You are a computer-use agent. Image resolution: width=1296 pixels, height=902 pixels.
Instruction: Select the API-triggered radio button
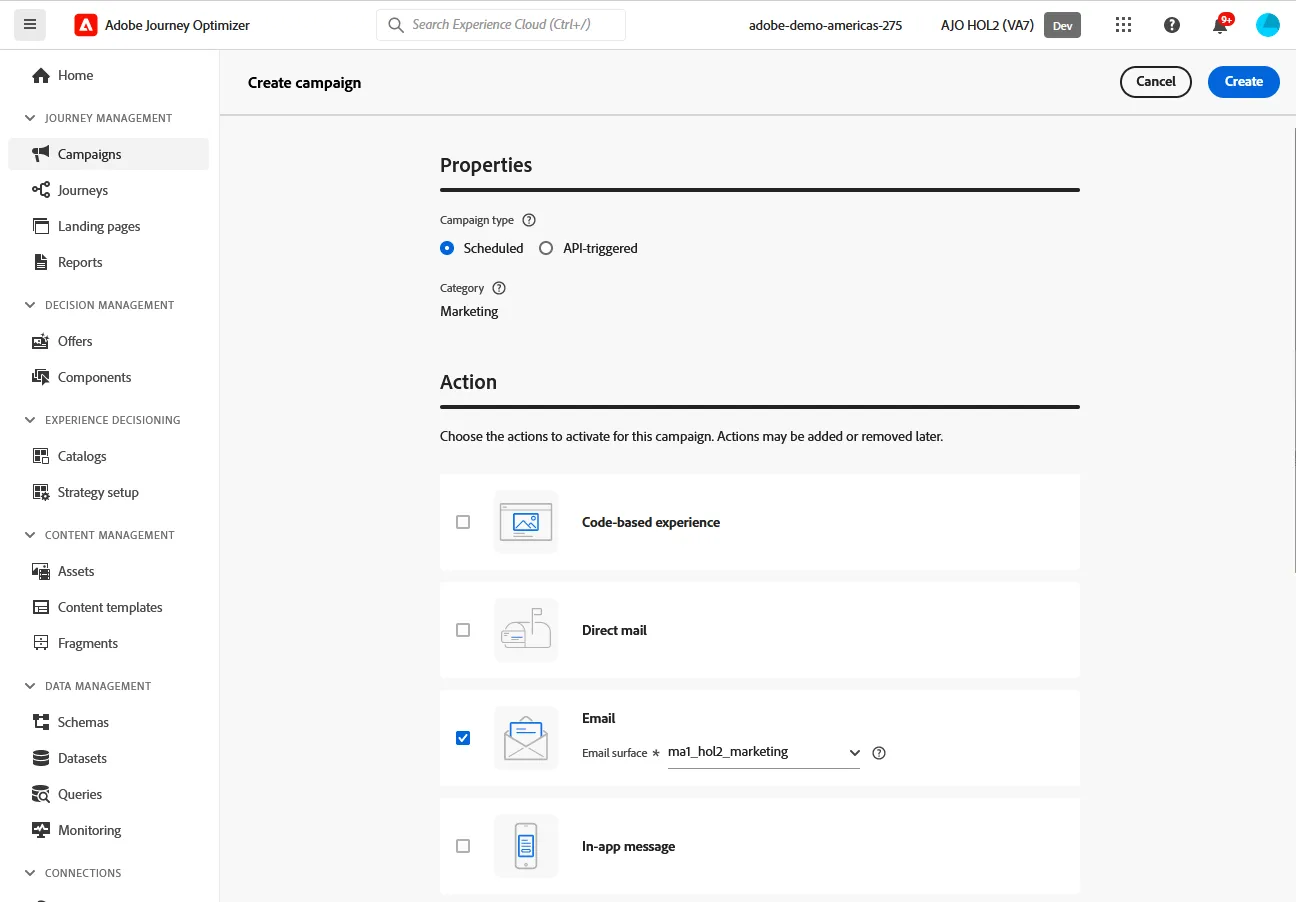pyautogui.click(x=546, y=248)
